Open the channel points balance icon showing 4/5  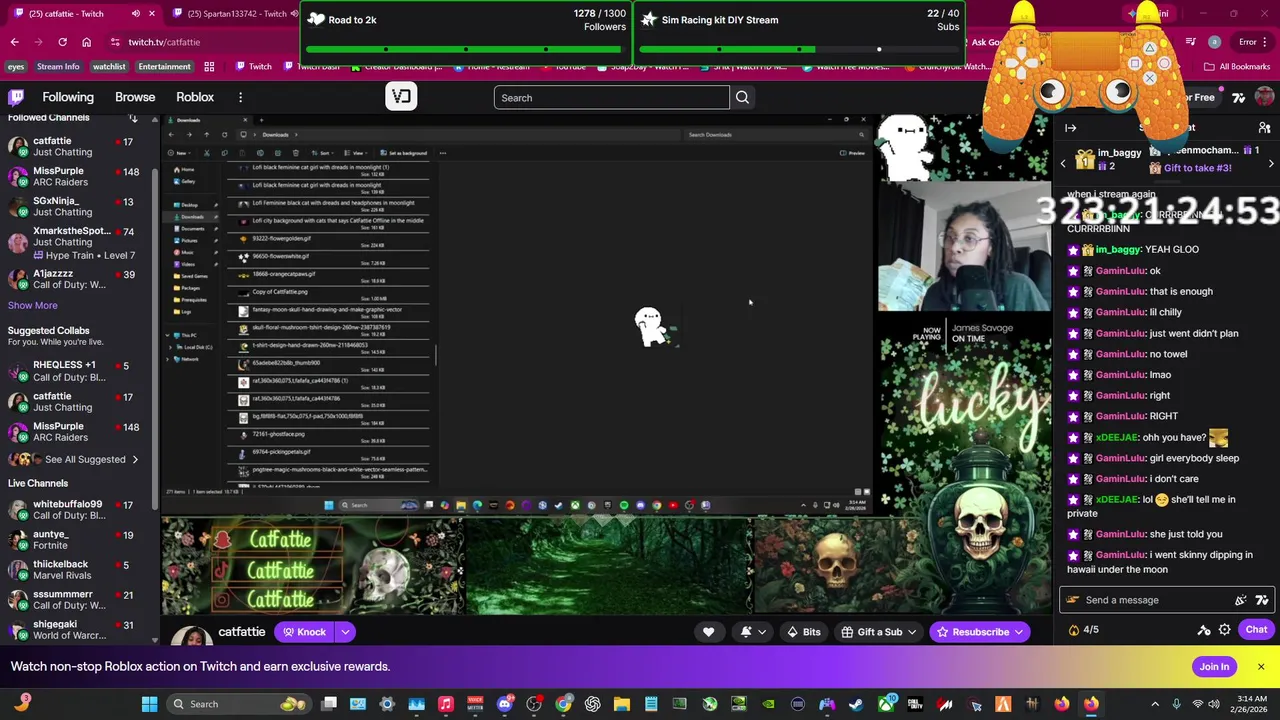click(x=1083, y=630)
